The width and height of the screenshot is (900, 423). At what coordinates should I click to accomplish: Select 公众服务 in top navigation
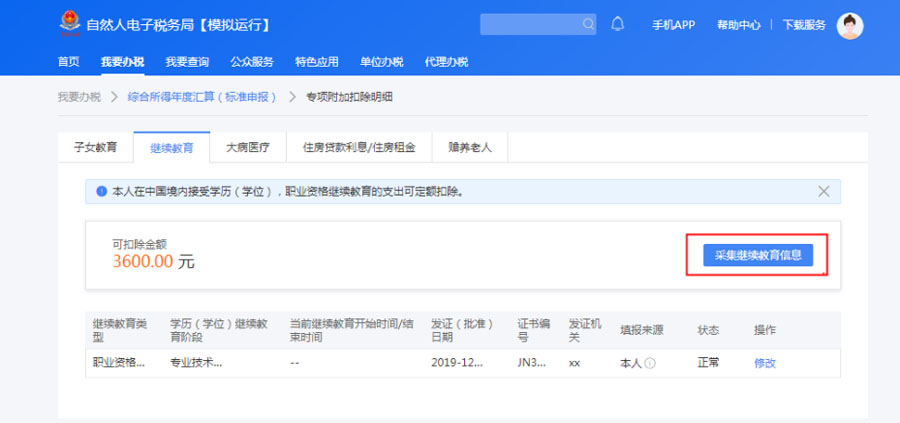point(252,62)
